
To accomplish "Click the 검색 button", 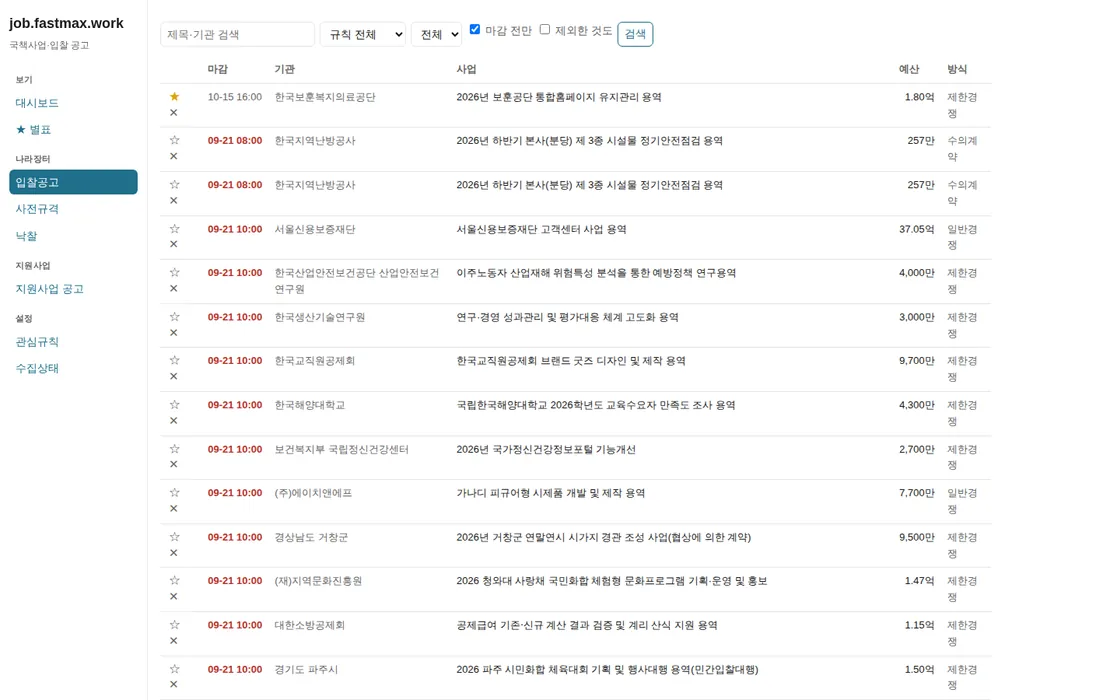I will 635,34.
